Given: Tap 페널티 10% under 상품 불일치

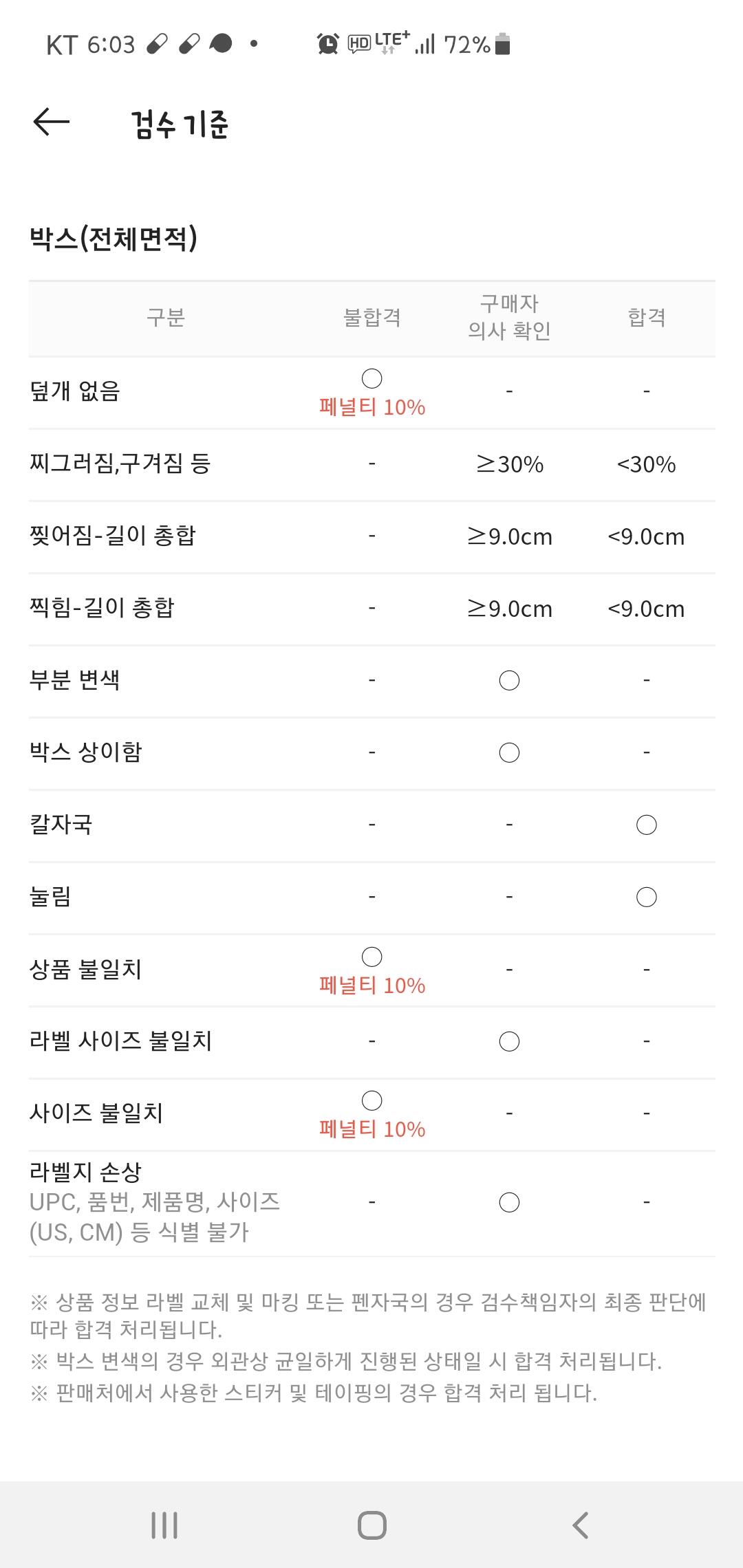Looking at the screenshot, I should [x=372, y=986].
